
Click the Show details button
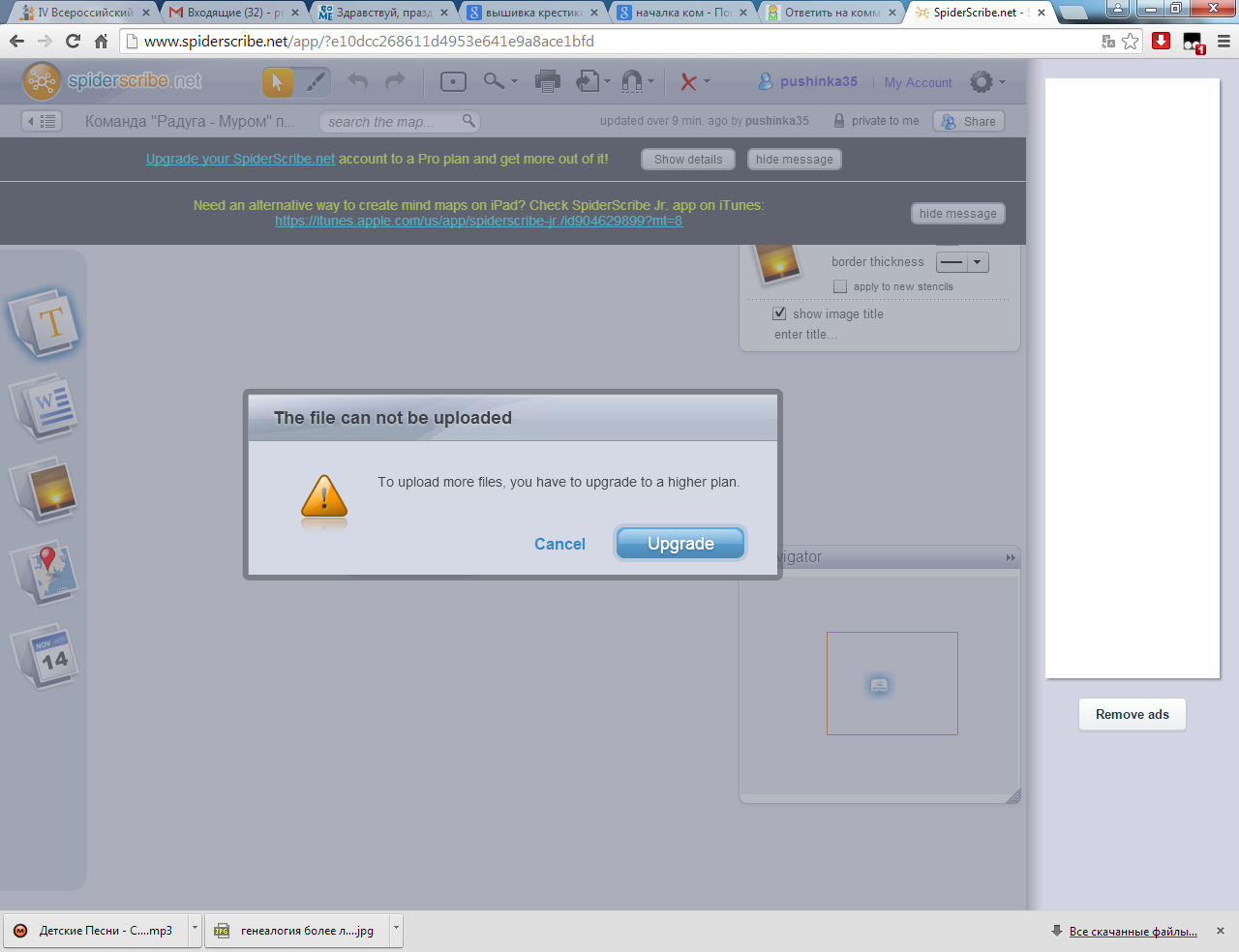pos(688,160)
